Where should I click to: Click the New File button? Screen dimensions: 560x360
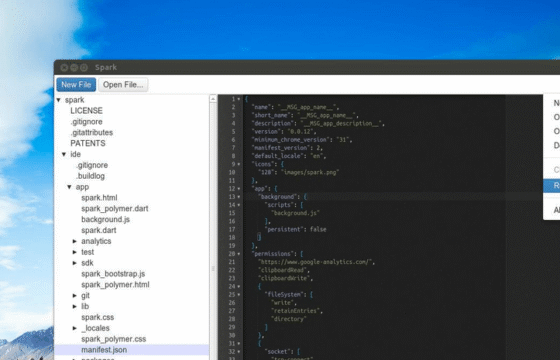76,85
